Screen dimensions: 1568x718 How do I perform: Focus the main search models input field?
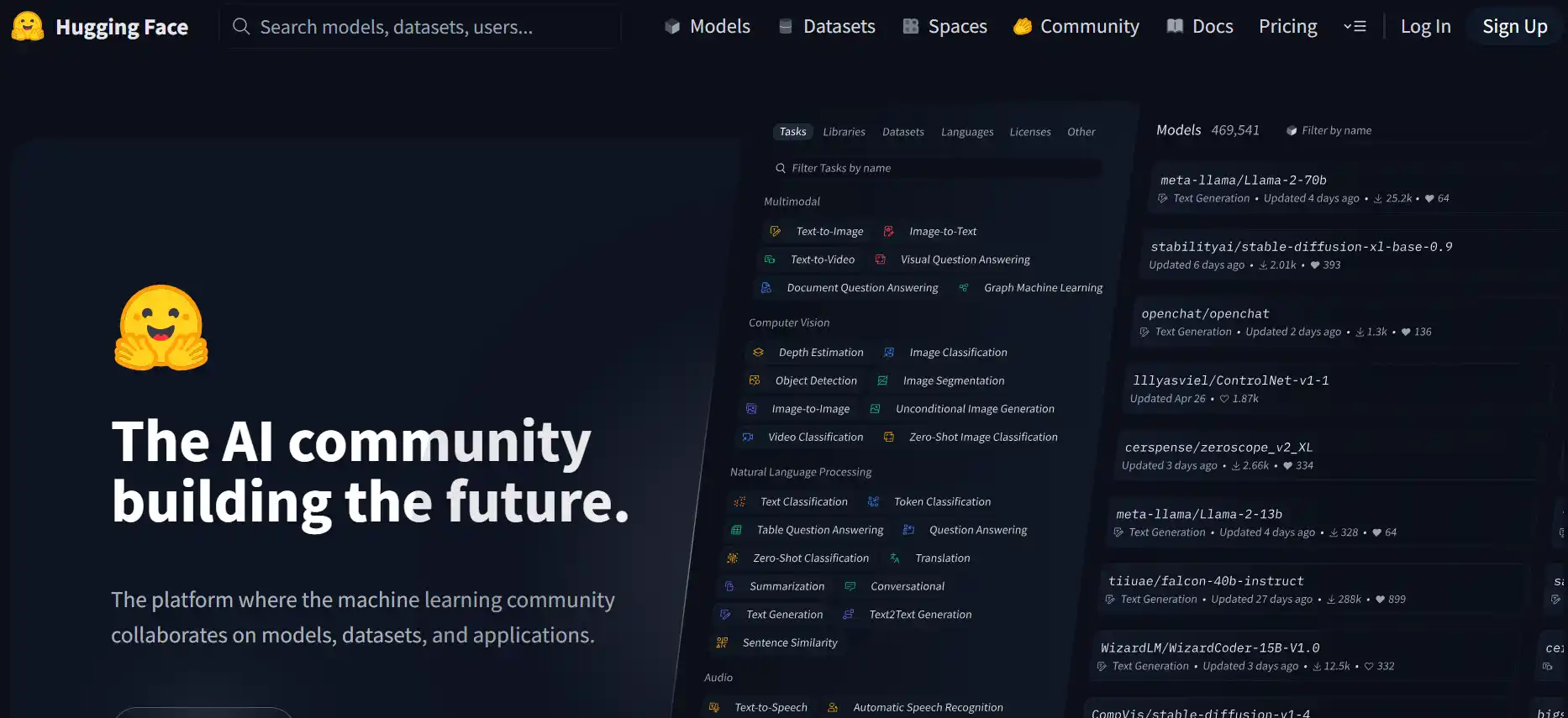420,27
